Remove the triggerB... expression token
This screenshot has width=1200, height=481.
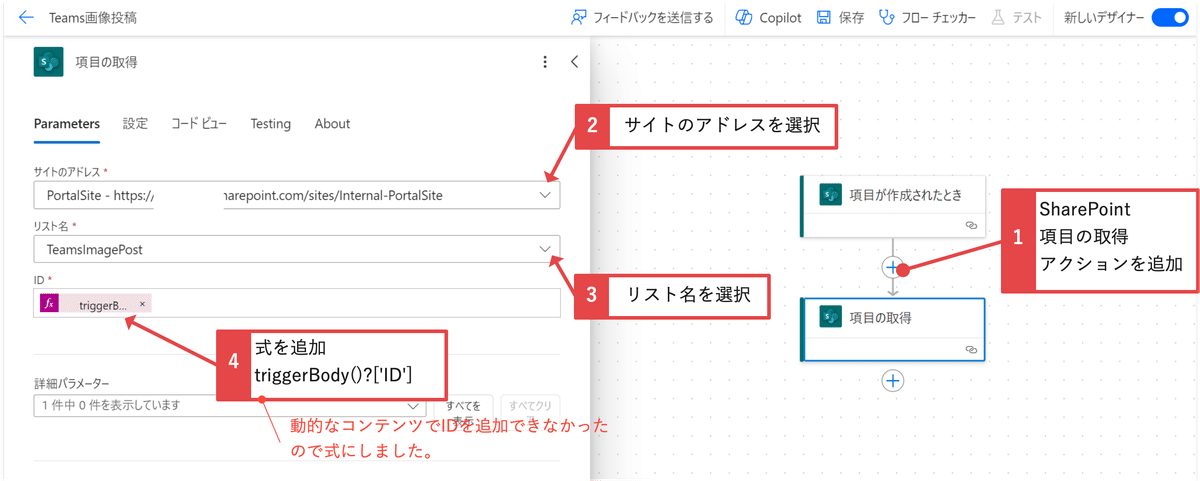[x=142, y=303]
